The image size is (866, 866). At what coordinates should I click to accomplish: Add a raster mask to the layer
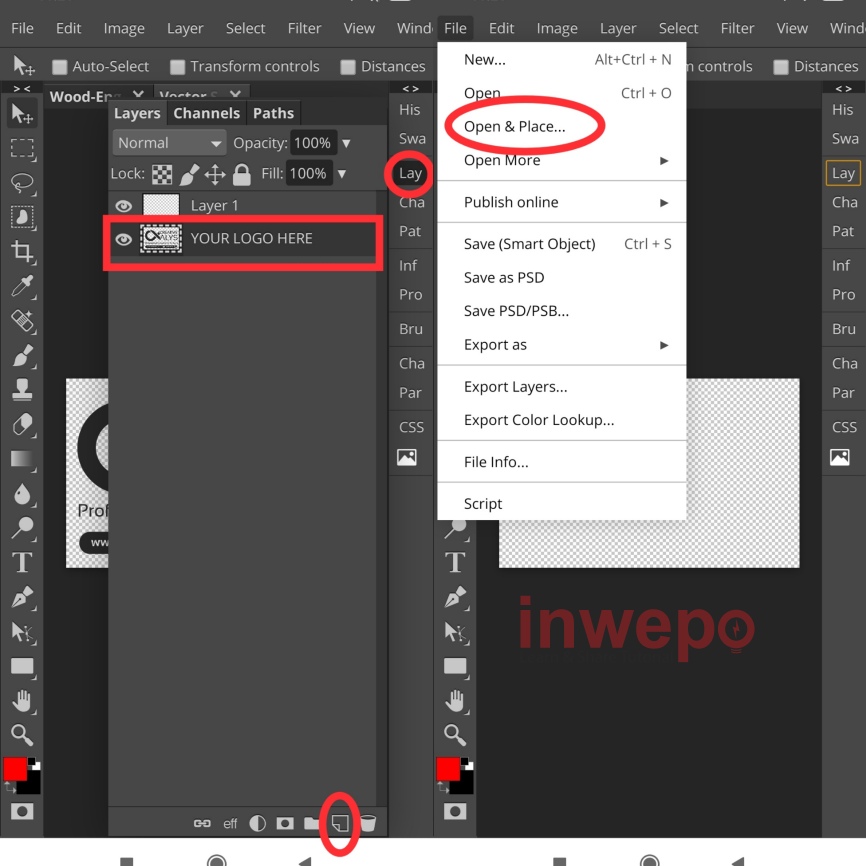point(285,823)
